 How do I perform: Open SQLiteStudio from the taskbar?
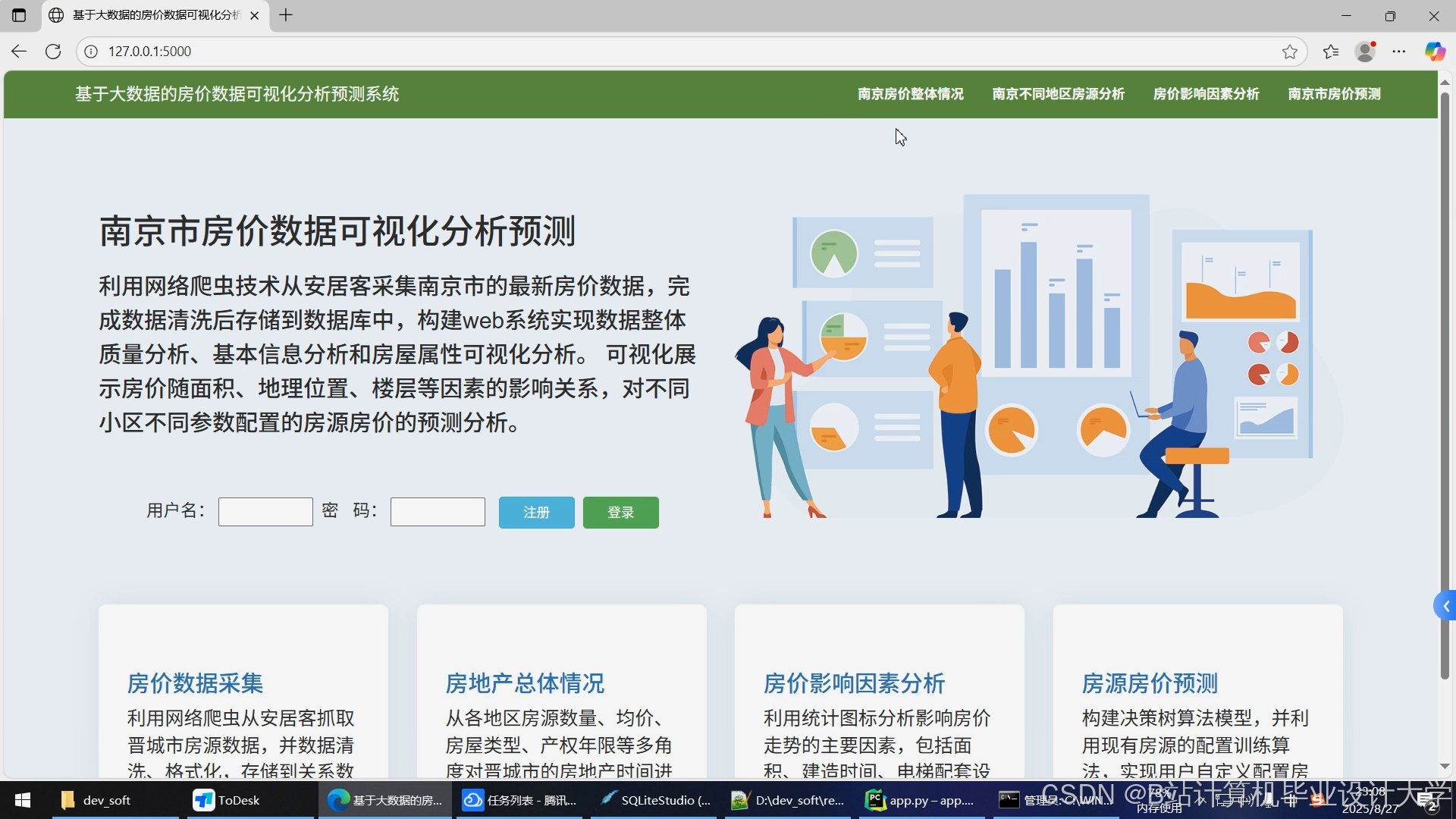(x=656, y=800)
